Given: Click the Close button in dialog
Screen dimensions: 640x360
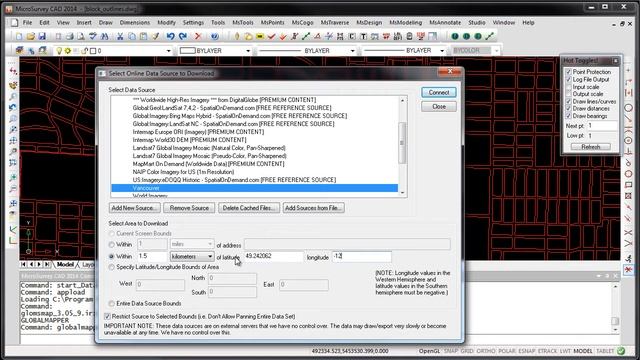Looking at the screenshot, I should point(439,107).
